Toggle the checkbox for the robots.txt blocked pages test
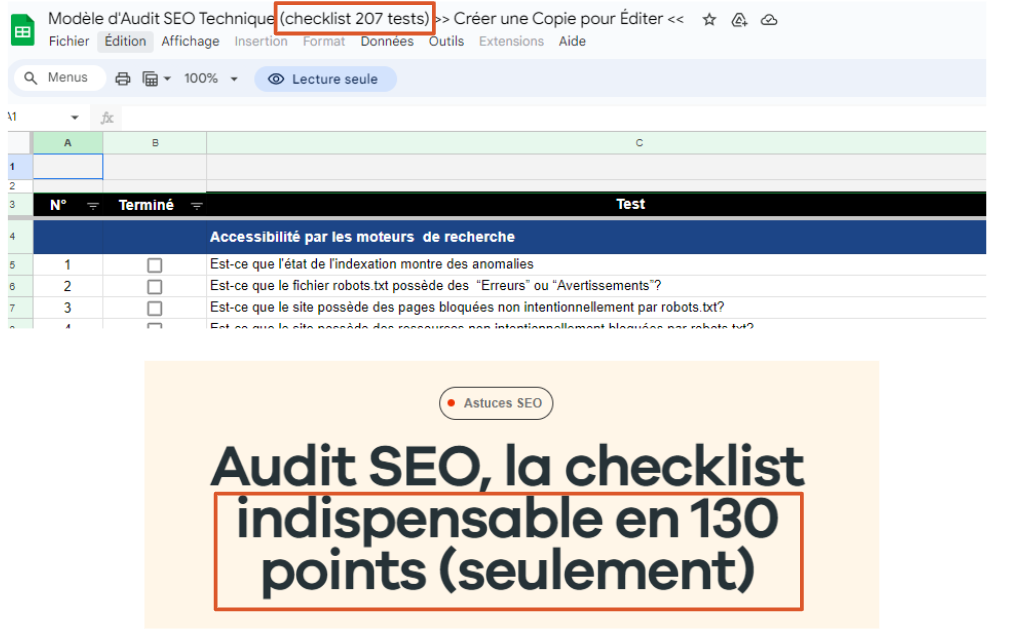The height and width of the screenshot is (638, 1013). coord(155,308)
